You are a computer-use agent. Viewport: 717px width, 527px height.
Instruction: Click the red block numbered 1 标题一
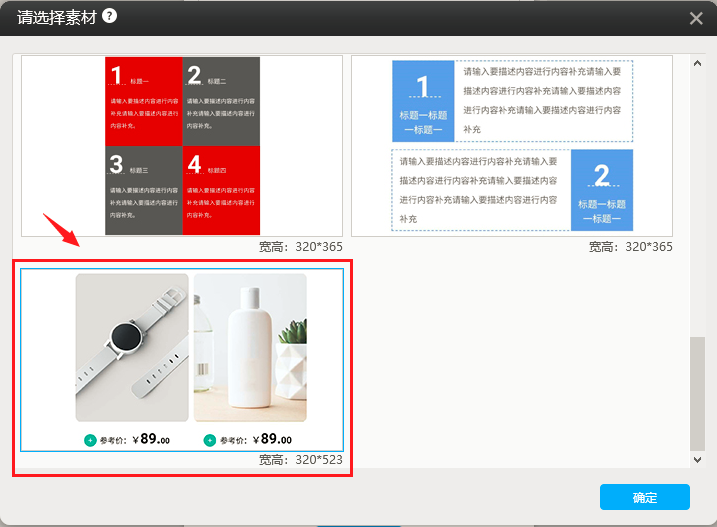(144, 101)
